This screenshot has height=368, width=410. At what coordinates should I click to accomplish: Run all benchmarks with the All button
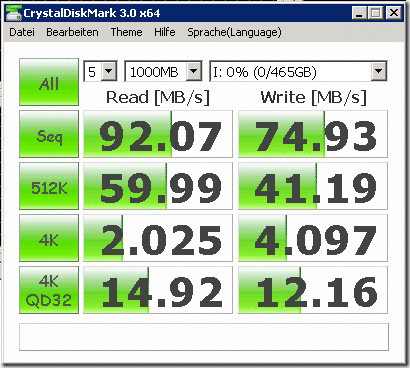point(49,82)
